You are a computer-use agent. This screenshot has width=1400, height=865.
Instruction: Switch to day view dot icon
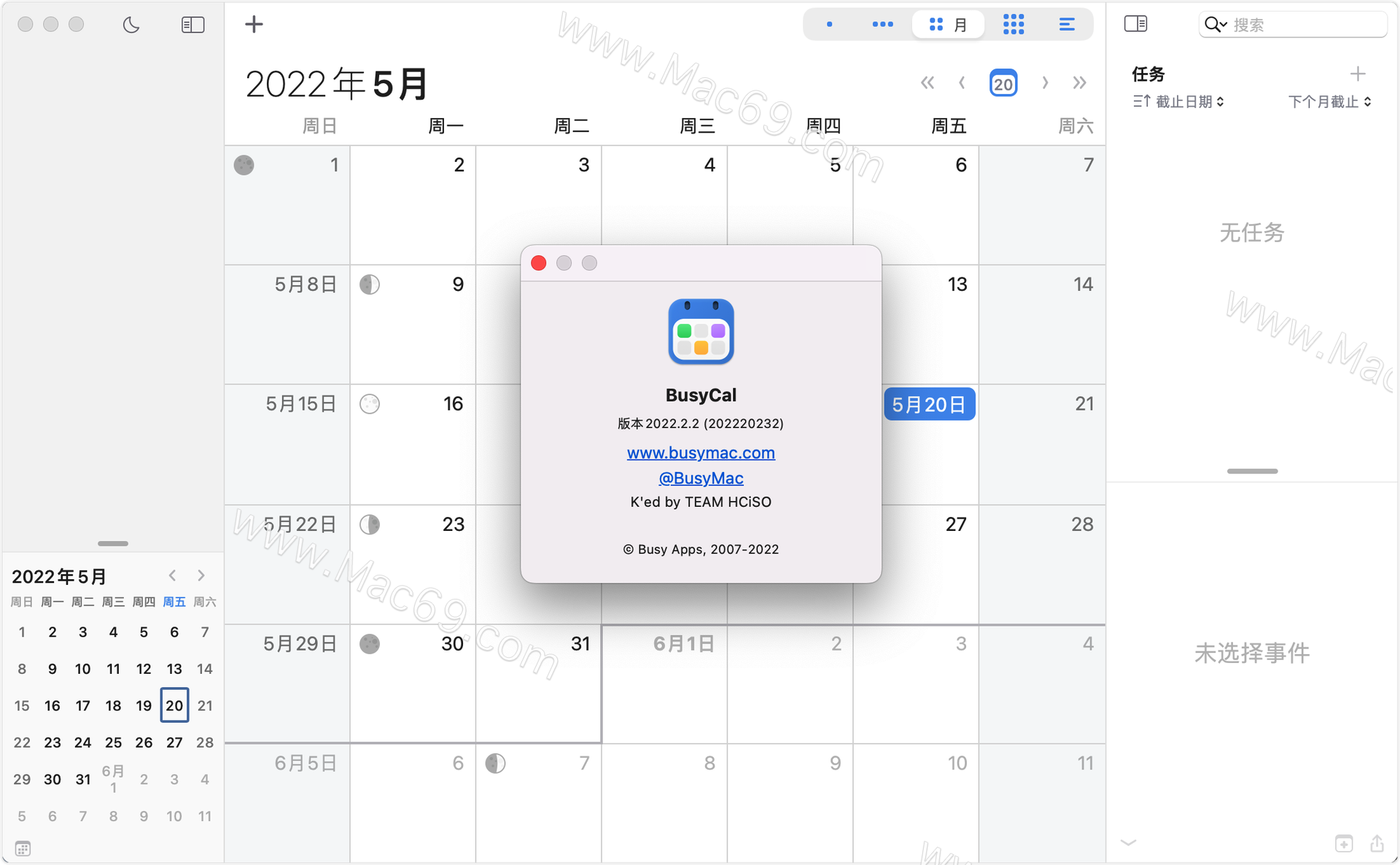point(829,24)
